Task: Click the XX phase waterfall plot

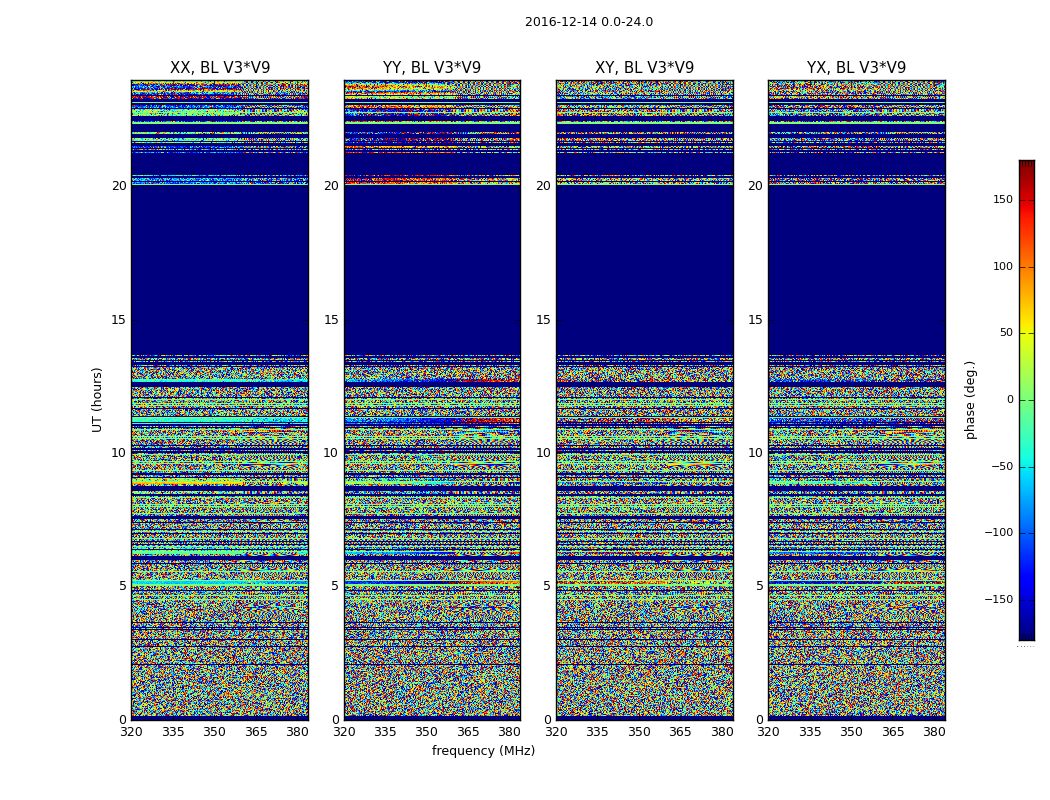Action: click(x=220, y=400)
